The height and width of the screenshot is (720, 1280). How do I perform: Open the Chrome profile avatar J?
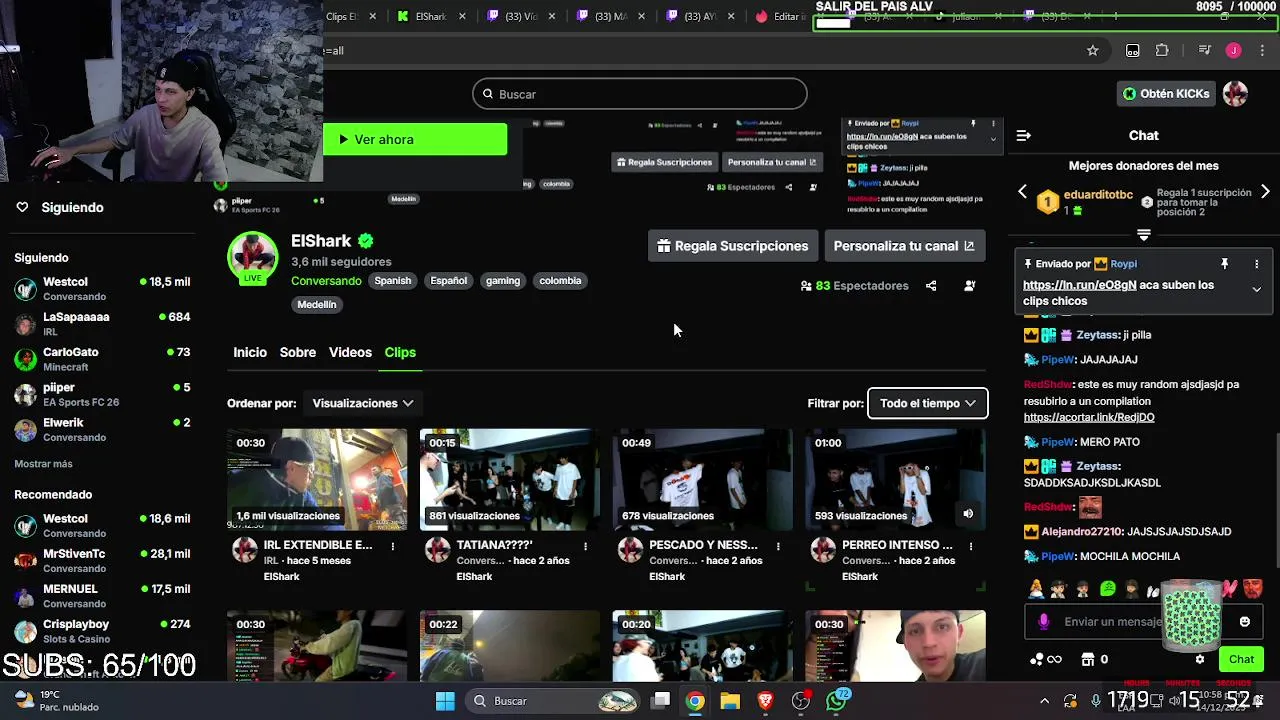(1233, 51)
